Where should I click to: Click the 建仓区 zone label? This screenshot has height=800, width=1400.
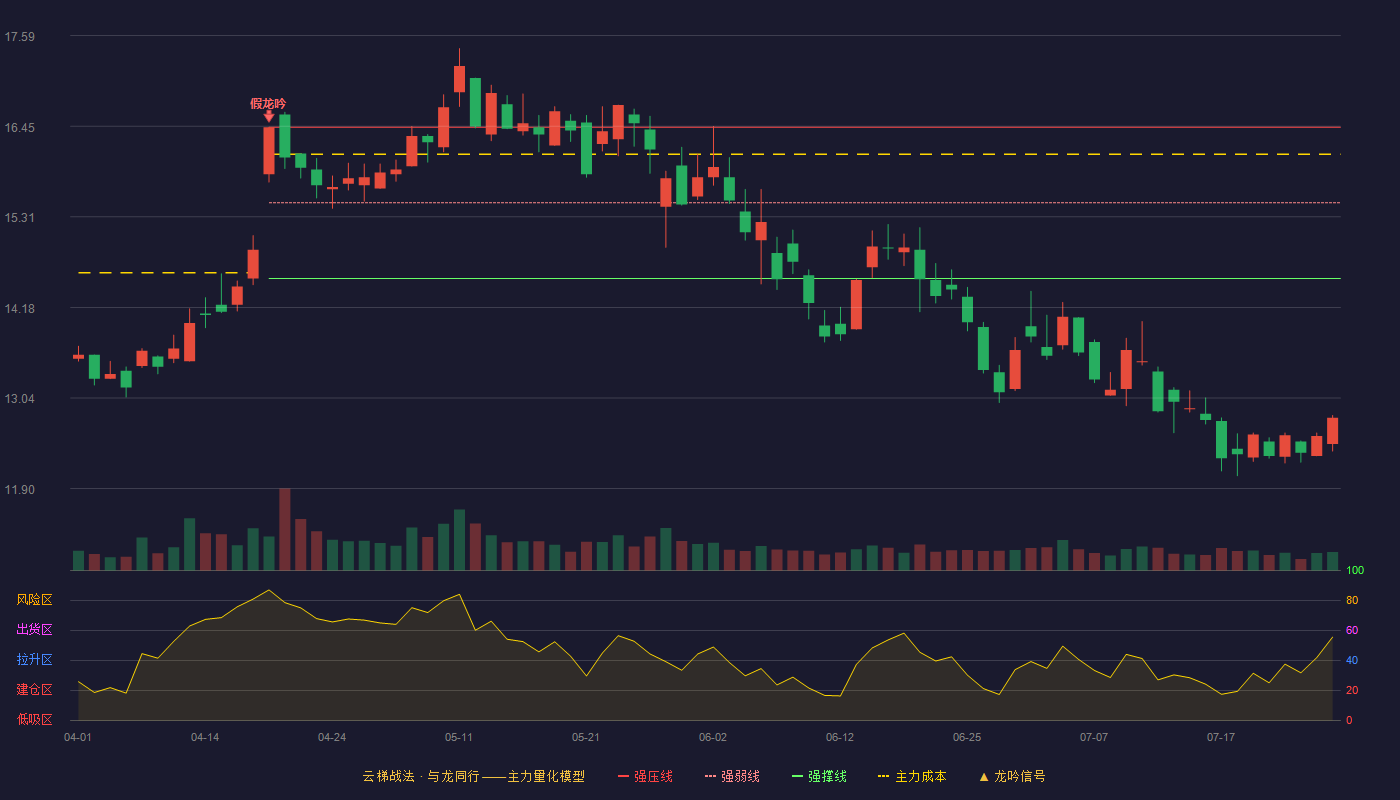[x=34, y=690]
